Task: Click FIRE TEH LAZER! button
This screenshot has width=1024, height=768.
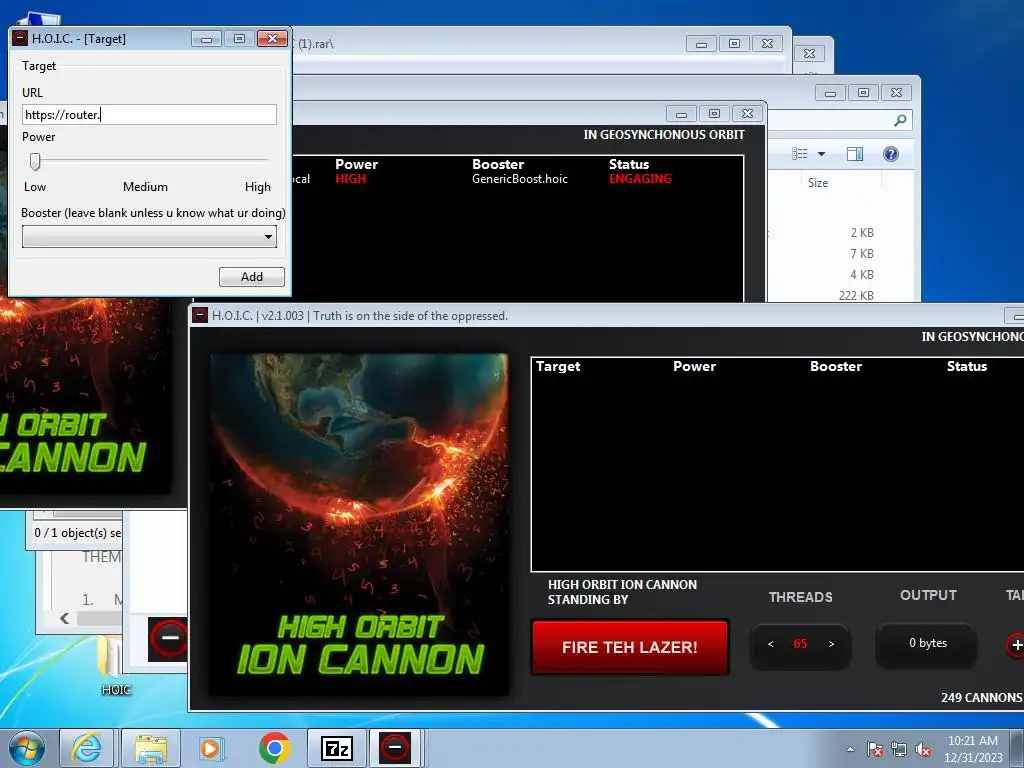Action: tap(630, 647)
